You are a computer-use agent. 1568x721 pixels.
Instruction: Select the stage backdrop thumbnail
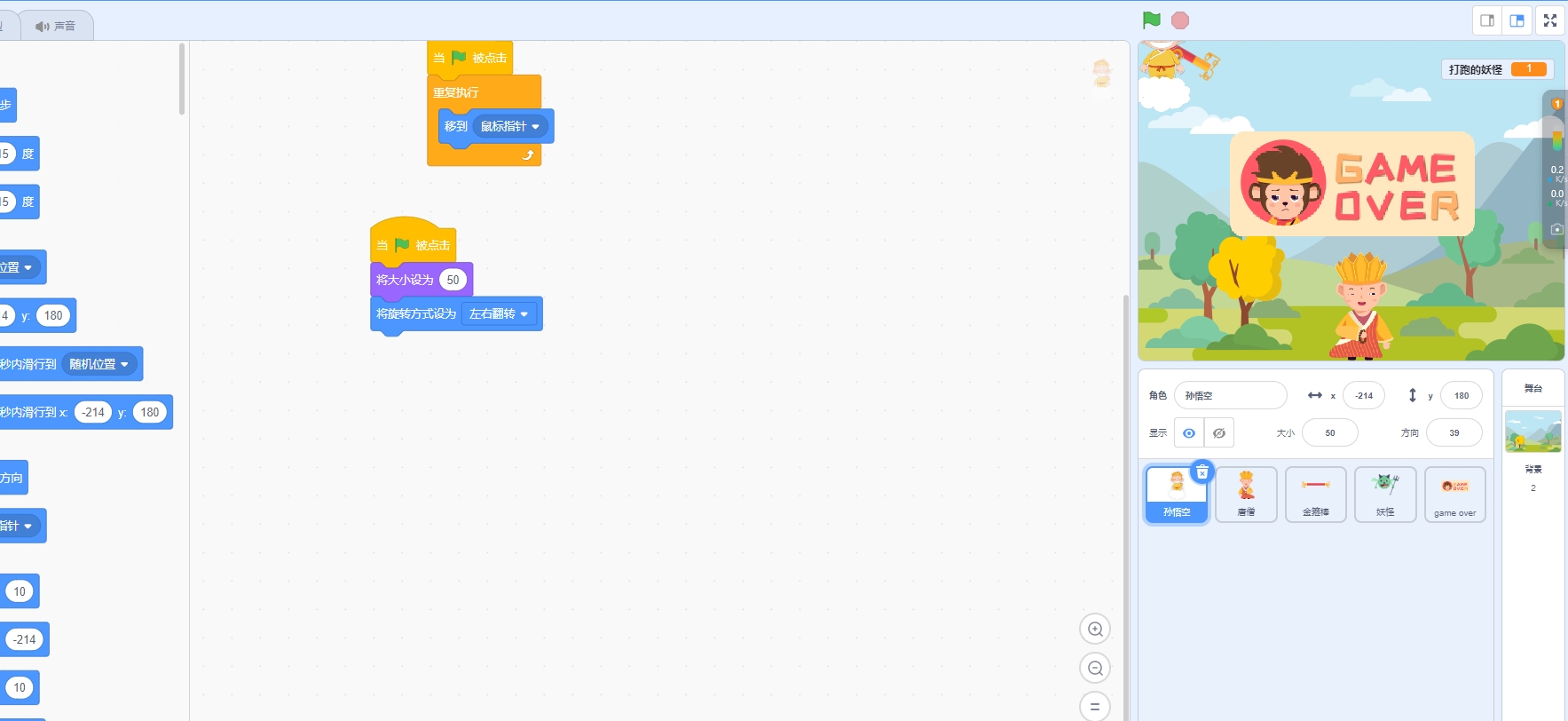[1533, 432]
